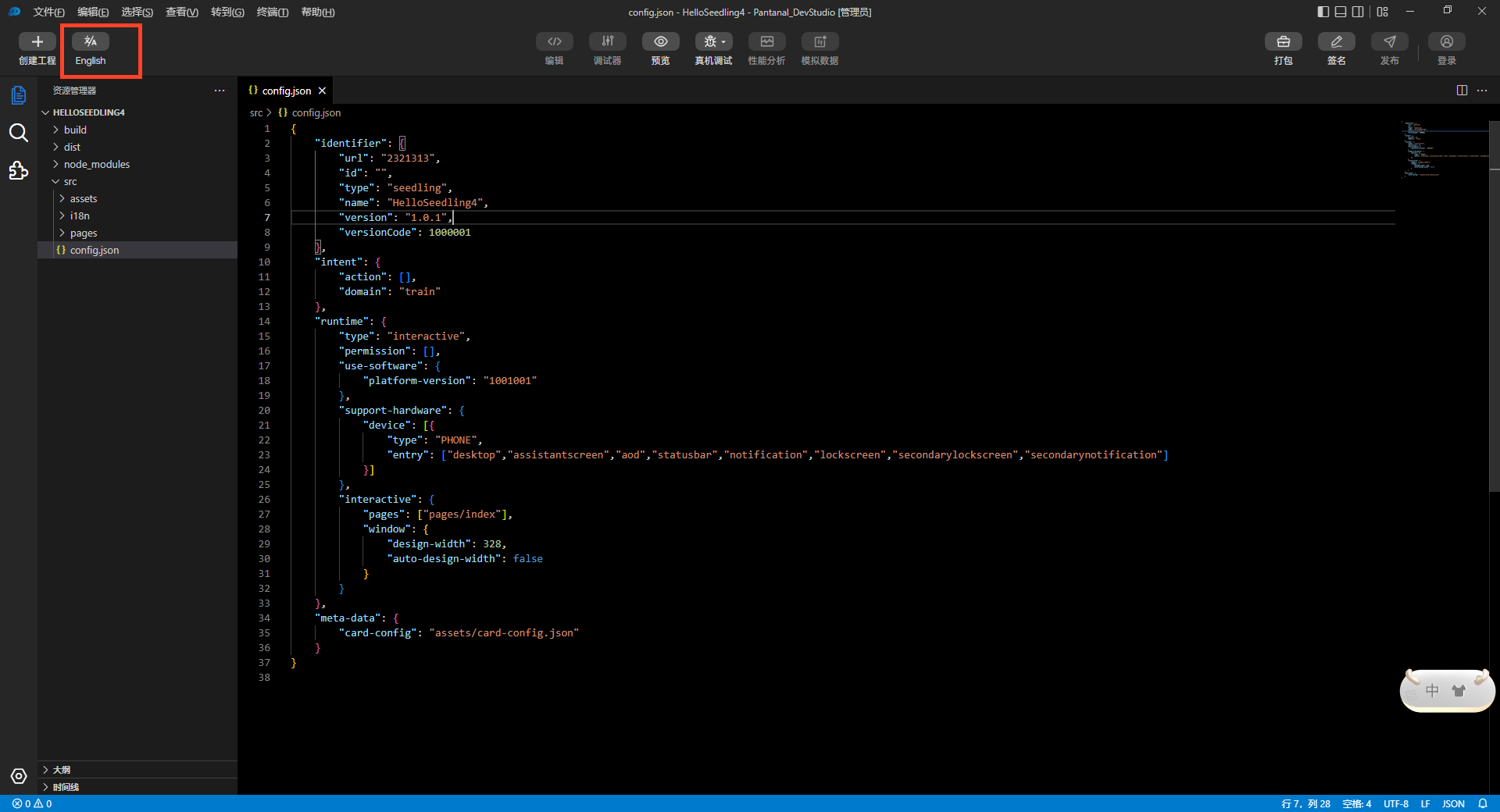Open the 帮助(H) menu
Screen dimensions: 1500x812
click(x=318, y=12)
